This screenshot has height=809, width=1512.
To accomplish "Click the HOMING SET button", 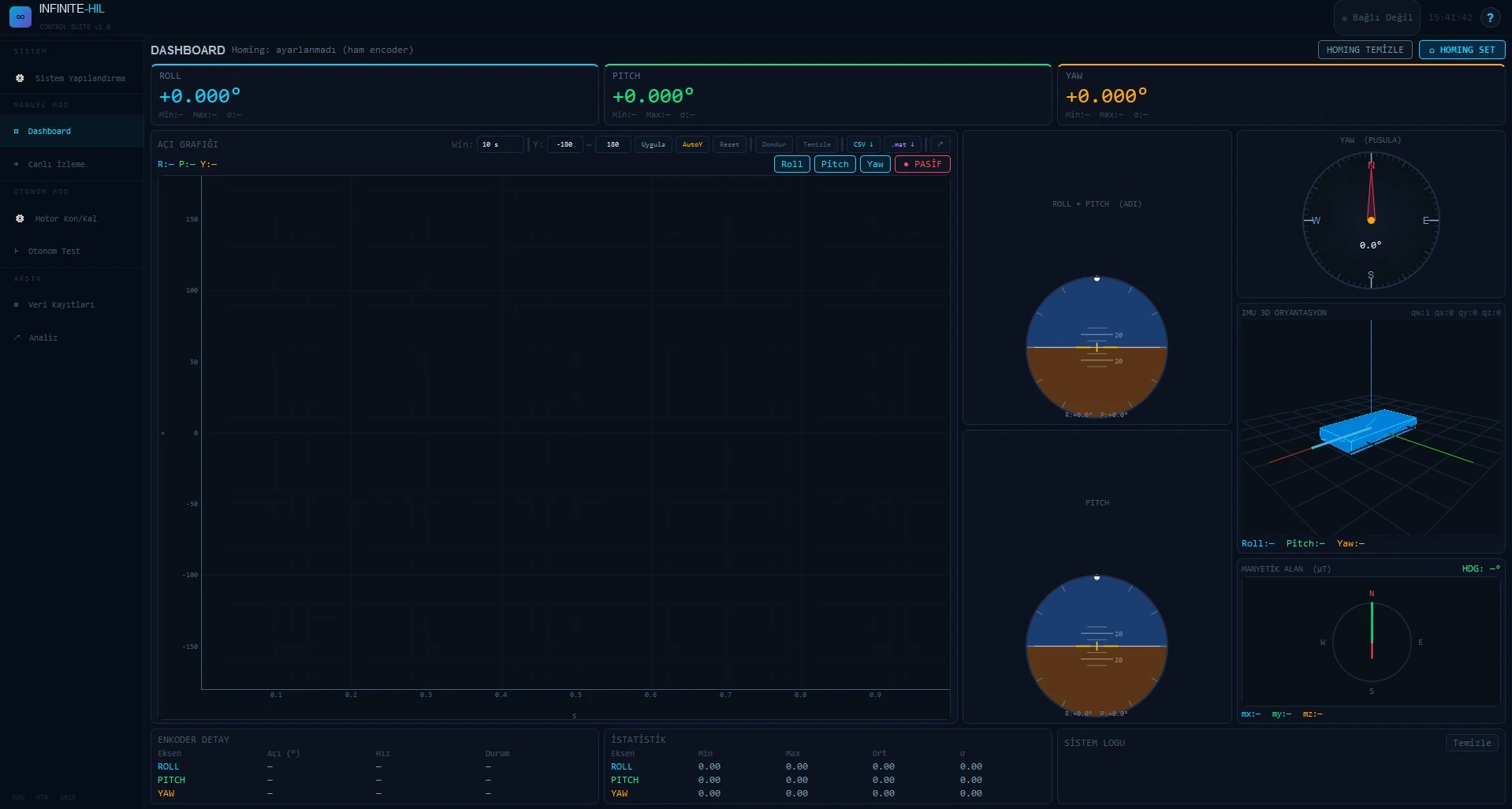I will [1462, 50].
